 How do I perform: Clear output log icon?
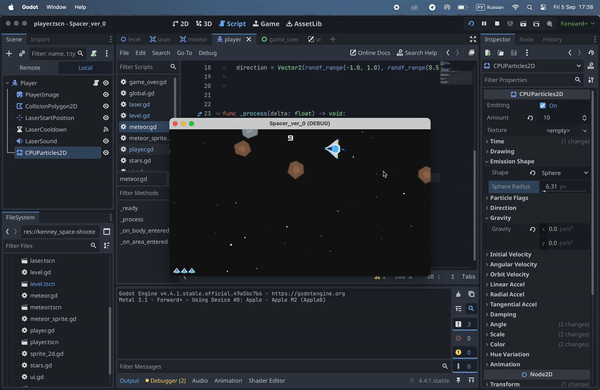tap(458, 294)
